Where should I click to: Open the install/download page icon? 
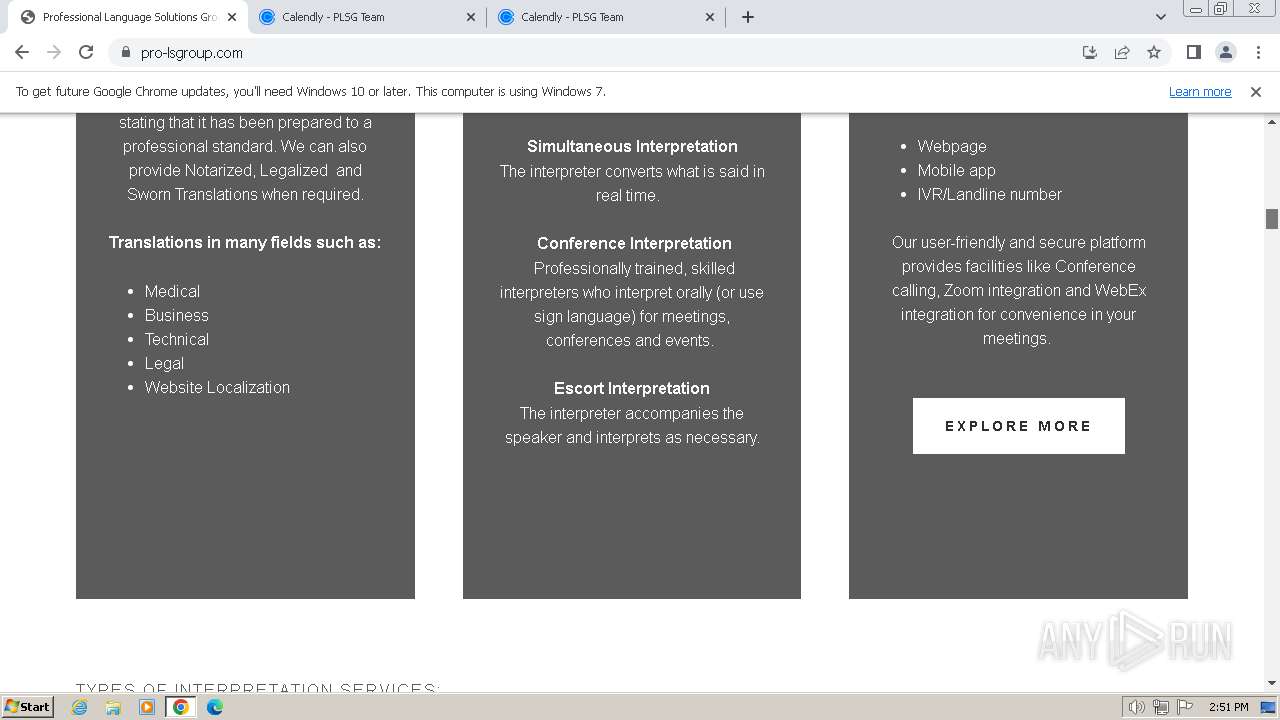click(1090, 52)
